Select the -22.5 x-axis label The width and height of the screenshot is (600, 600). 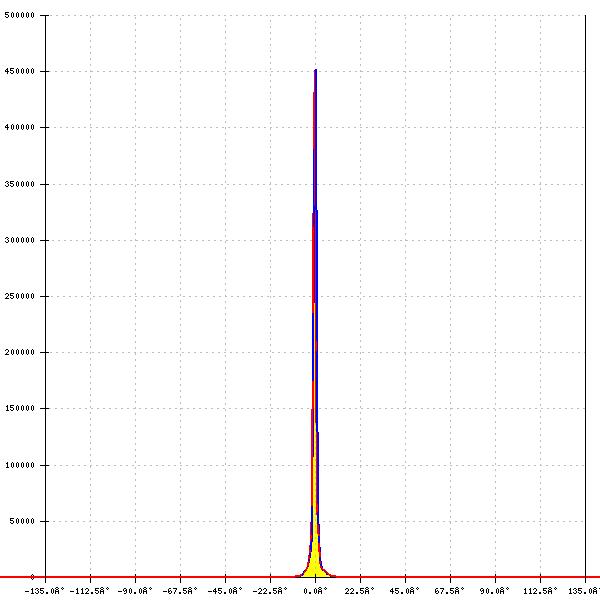[x=270, y=591]
